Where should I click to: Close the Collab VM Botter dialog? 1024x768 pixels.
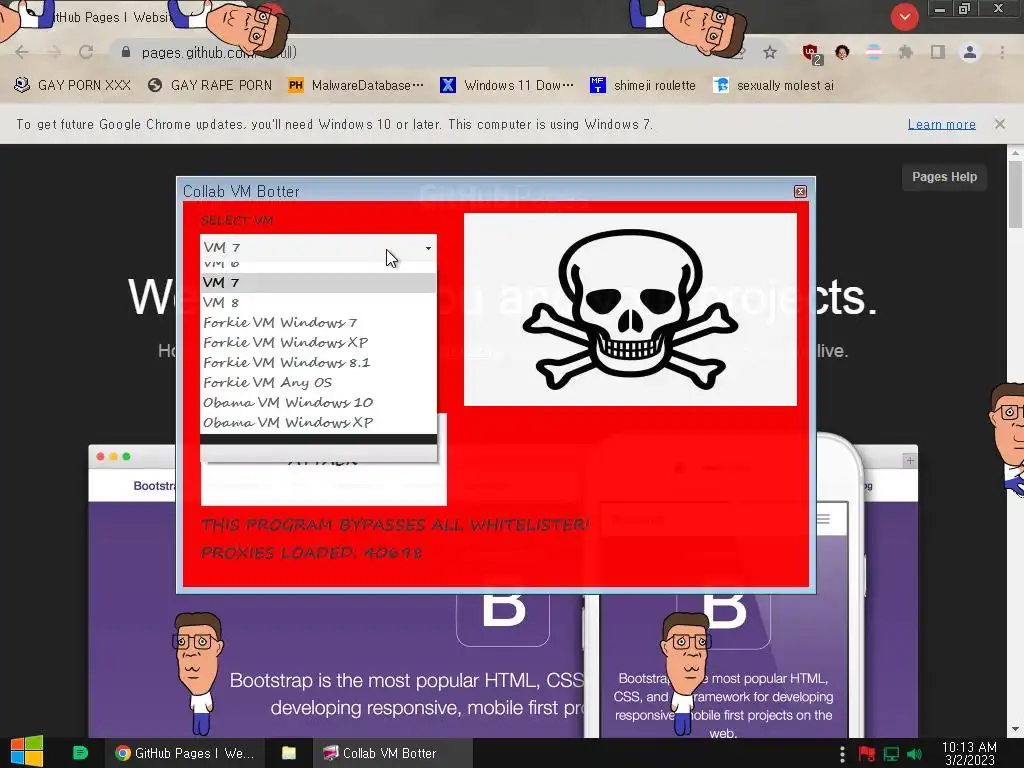[x=800, y=191]
